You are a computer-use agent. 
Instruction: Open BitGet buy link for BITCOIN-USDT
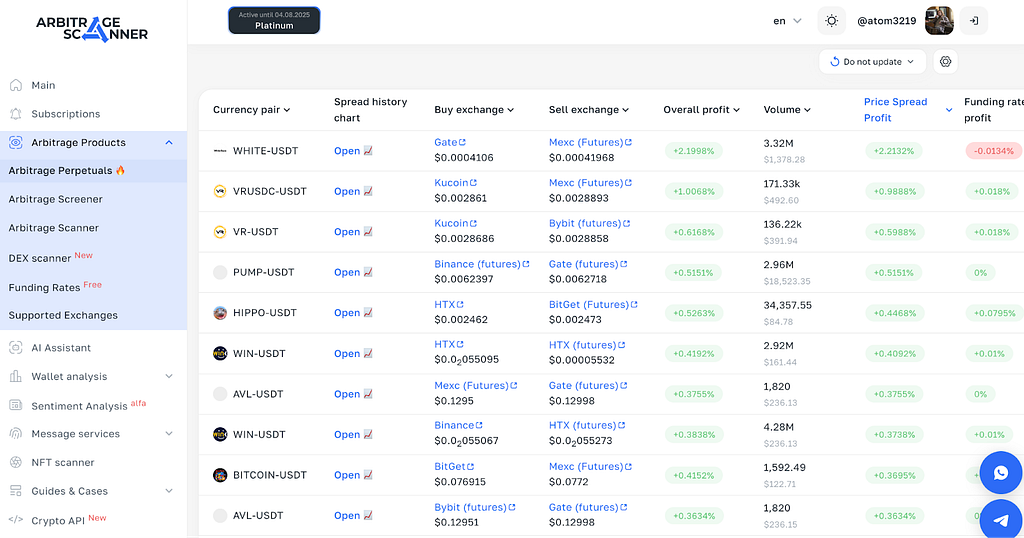click(x=454, y=467)
